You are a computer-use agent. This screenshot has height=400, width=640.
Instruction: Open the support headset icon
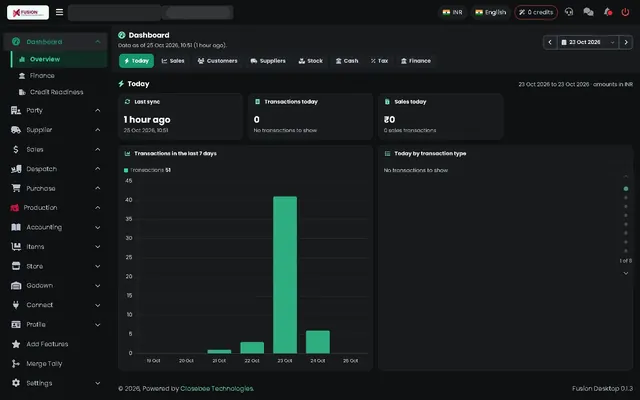click(x=569, y=12)
